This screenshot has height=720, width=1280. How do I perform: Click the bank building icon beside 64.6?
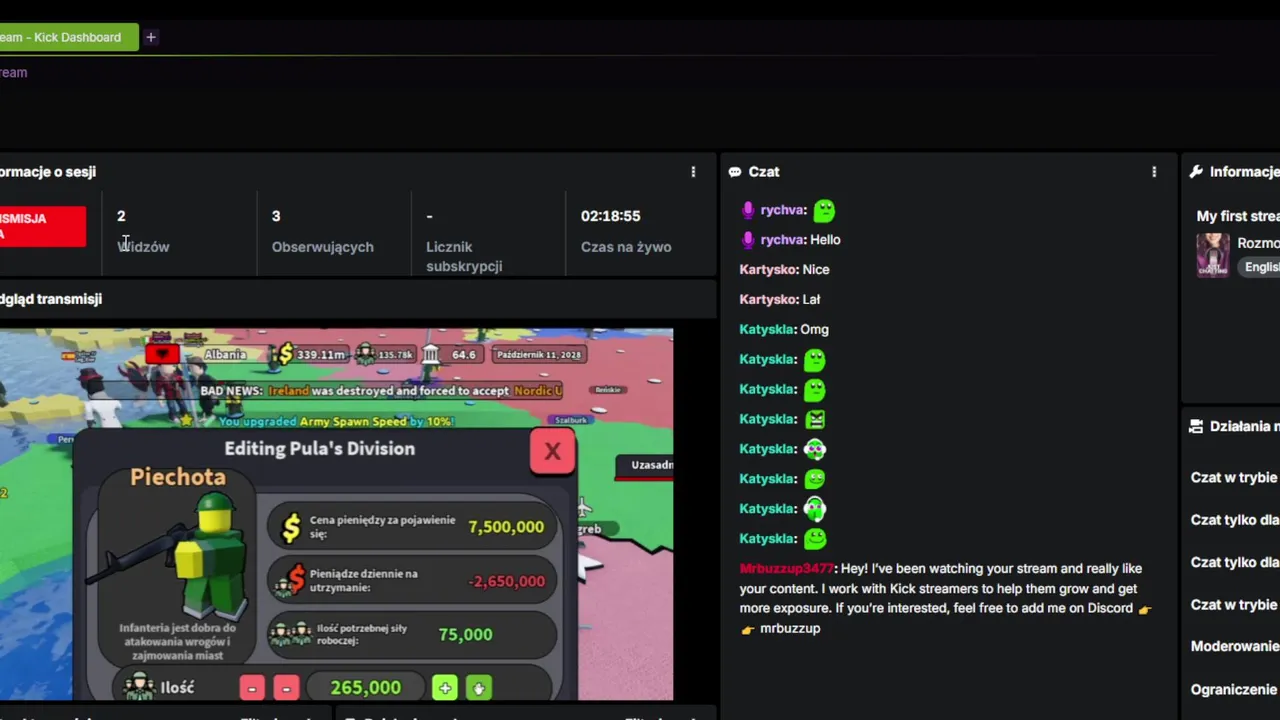[430, 353]
